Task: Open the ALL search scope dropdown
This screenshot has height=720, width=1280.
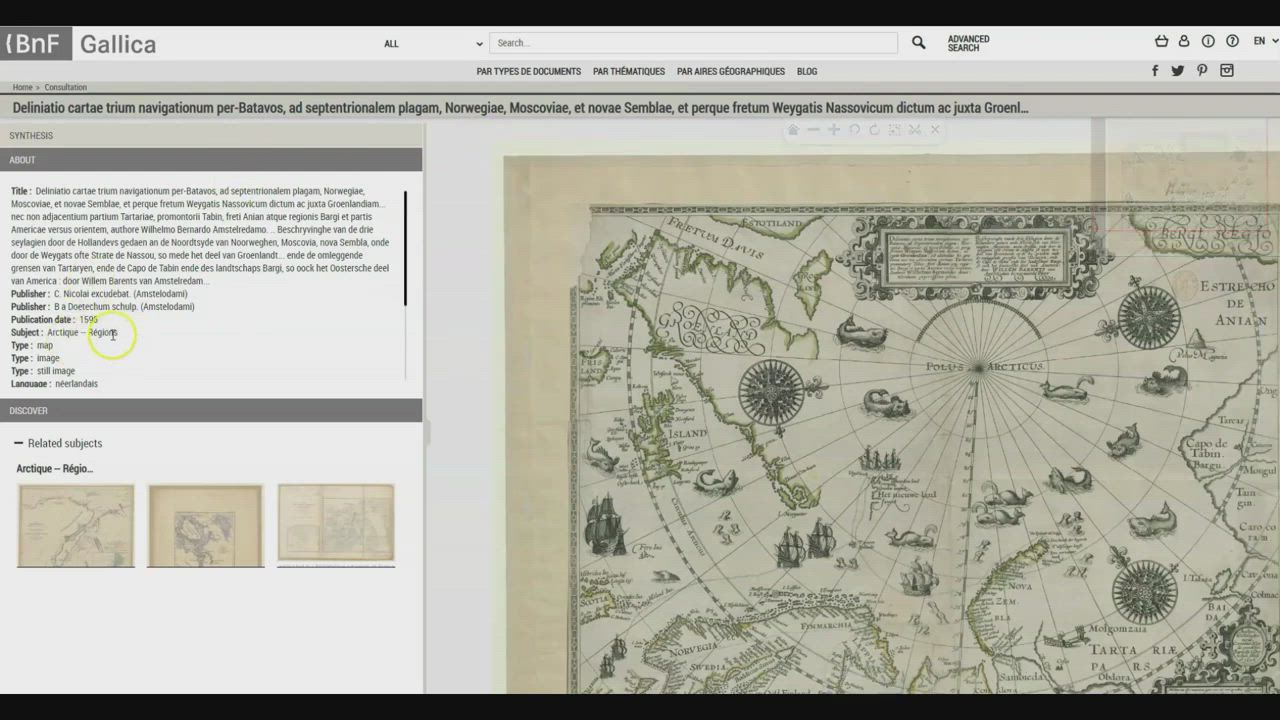Action: (432, 44)
